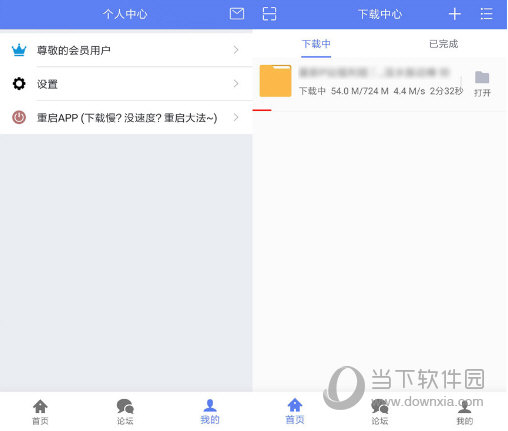The width and height of the screenshot is (508, 431).
Task: Expand the 设置 row chevron
Action: 236,84
